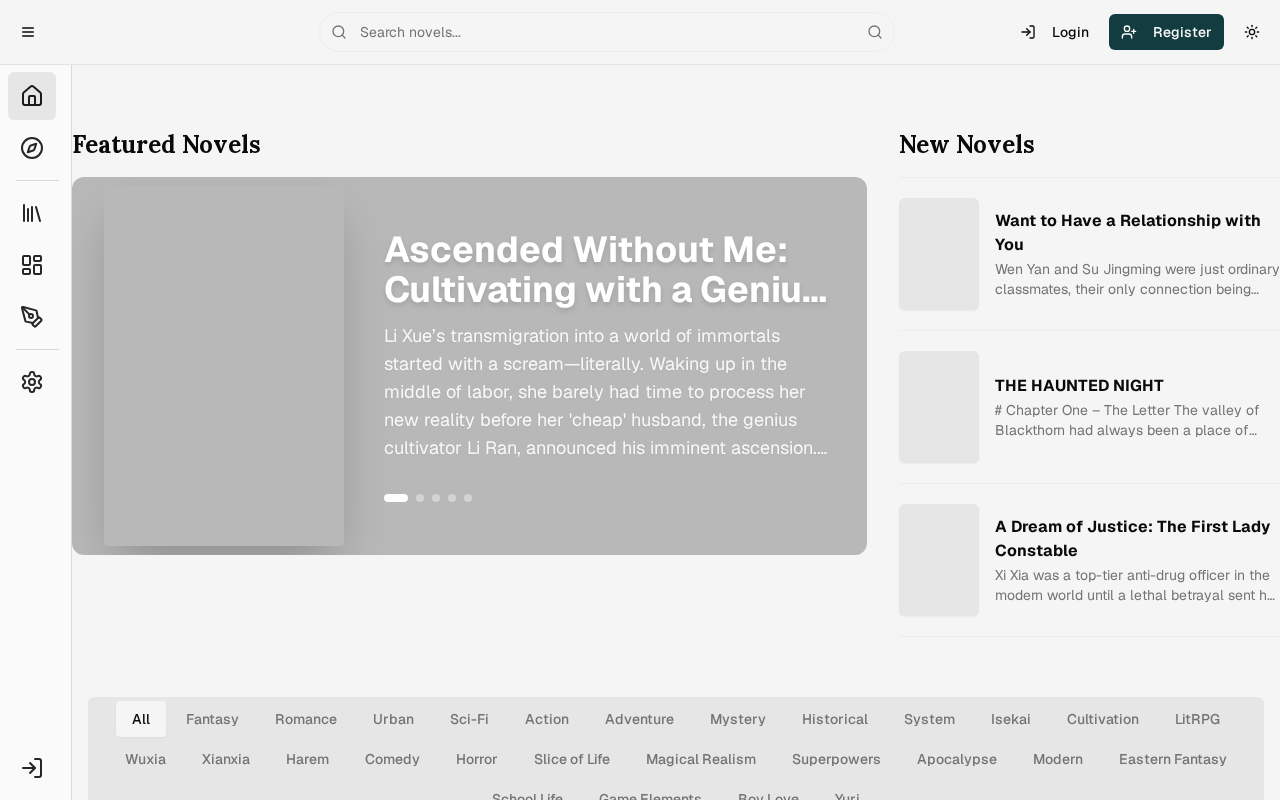Image resolution: width=1280 pixels, height=800 pixels.
Task: Select the Sci-Fi genre tab
Action: point(469,719)
